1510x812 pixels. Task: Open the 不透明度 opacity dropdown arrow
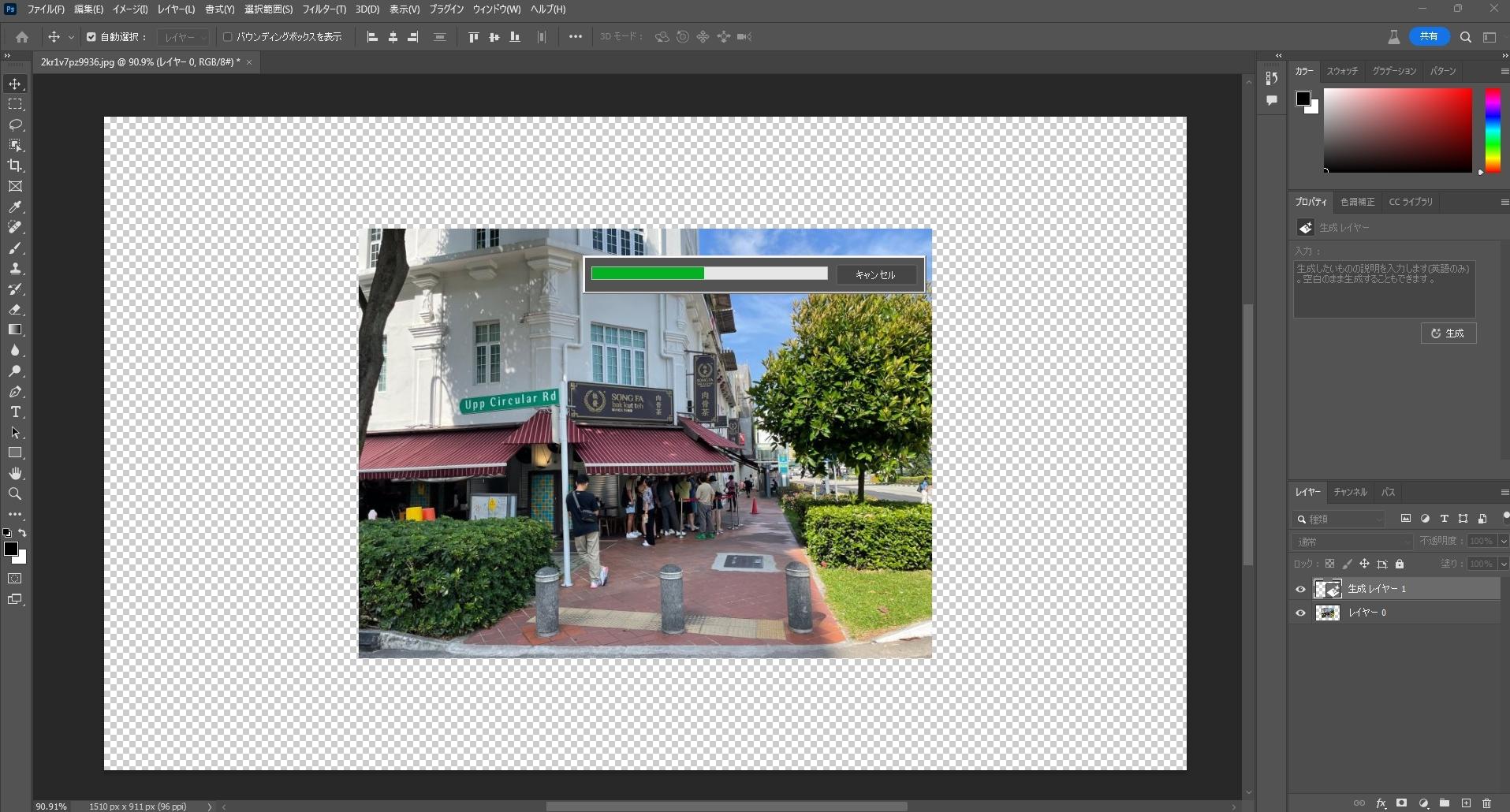[1503, 542]
